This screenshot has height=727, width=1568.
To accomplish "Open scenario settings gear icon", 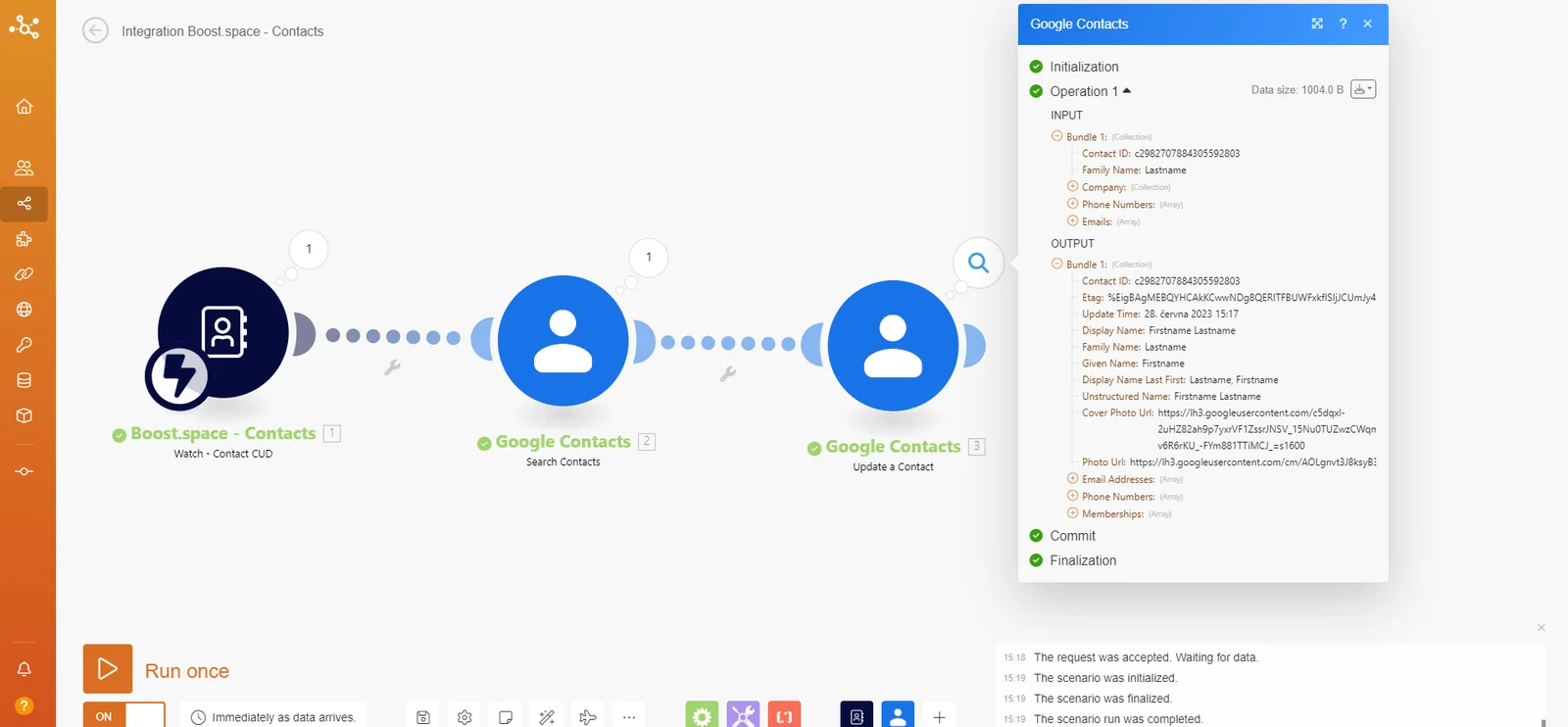I will pos(465,717).
